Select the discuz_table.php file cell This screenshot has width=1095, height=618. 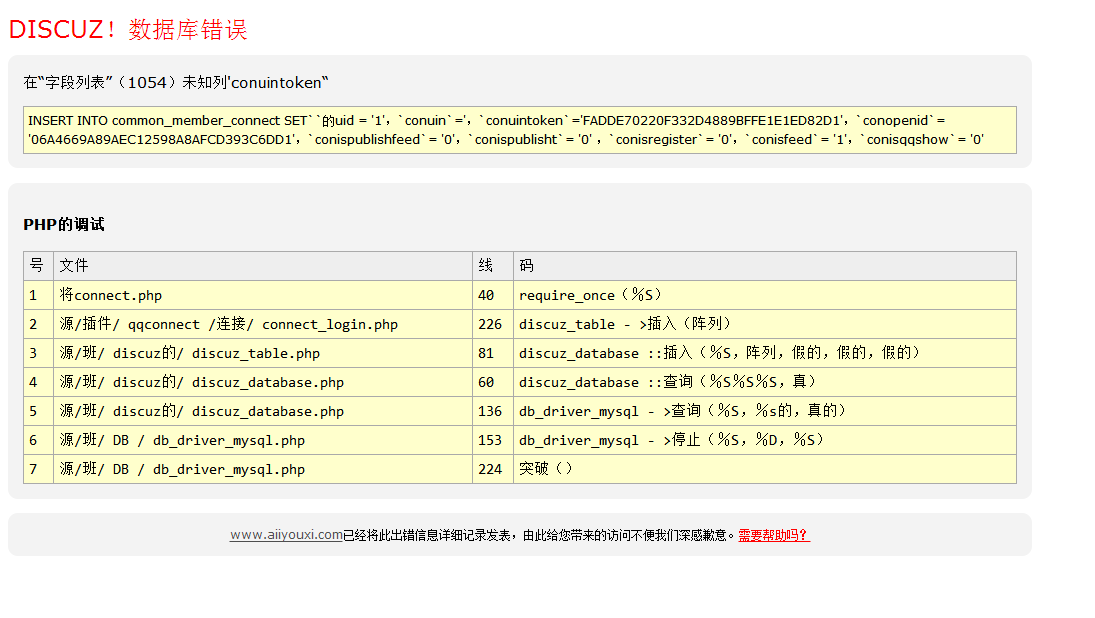(190, 353)
